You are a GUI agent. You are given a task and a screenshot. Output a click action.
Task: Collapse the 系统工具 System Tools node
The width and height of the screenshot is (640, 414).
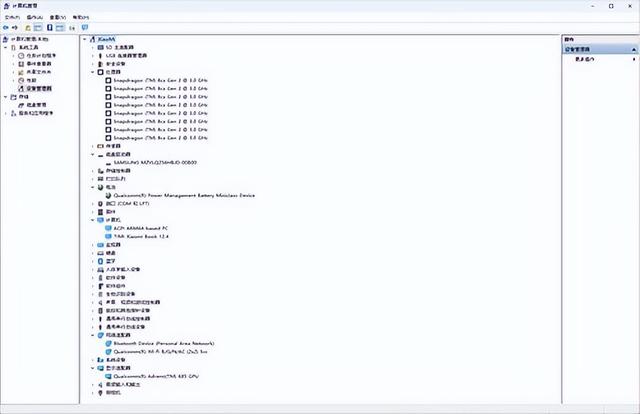[6, 47]
